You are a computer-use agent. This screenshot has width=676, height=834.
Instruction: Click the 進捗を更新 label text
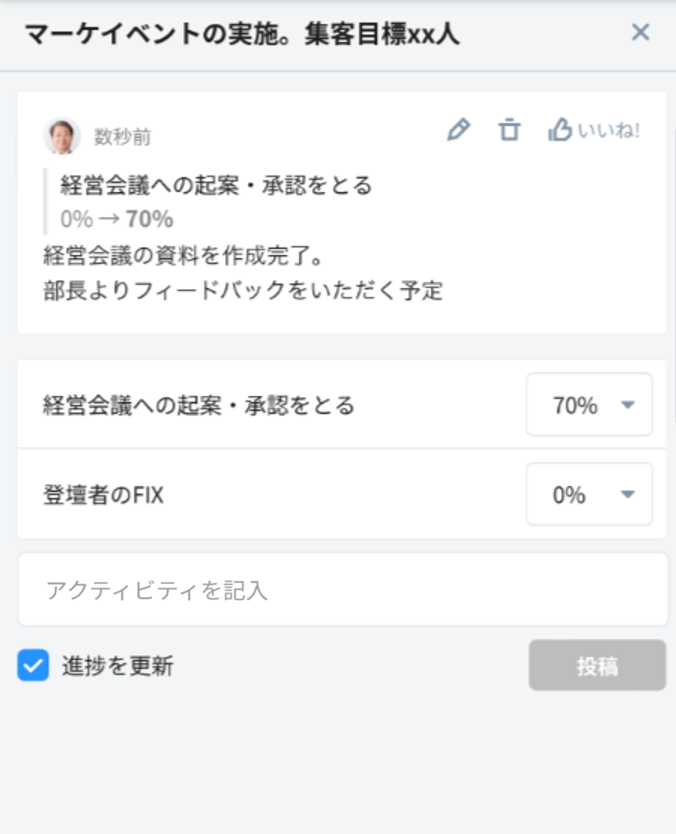[117, 667]
